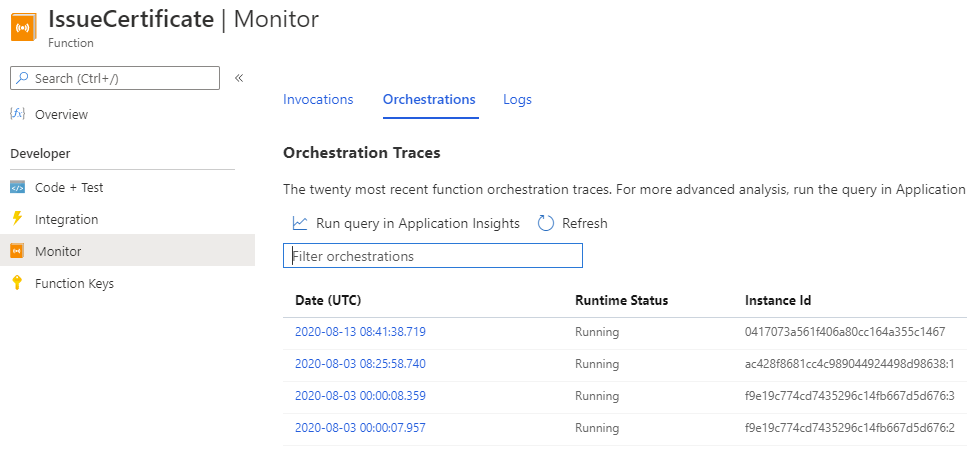This screenshot has width=967, height=449.
Task: Open Code + Test icon
Action: pos(17,187)
